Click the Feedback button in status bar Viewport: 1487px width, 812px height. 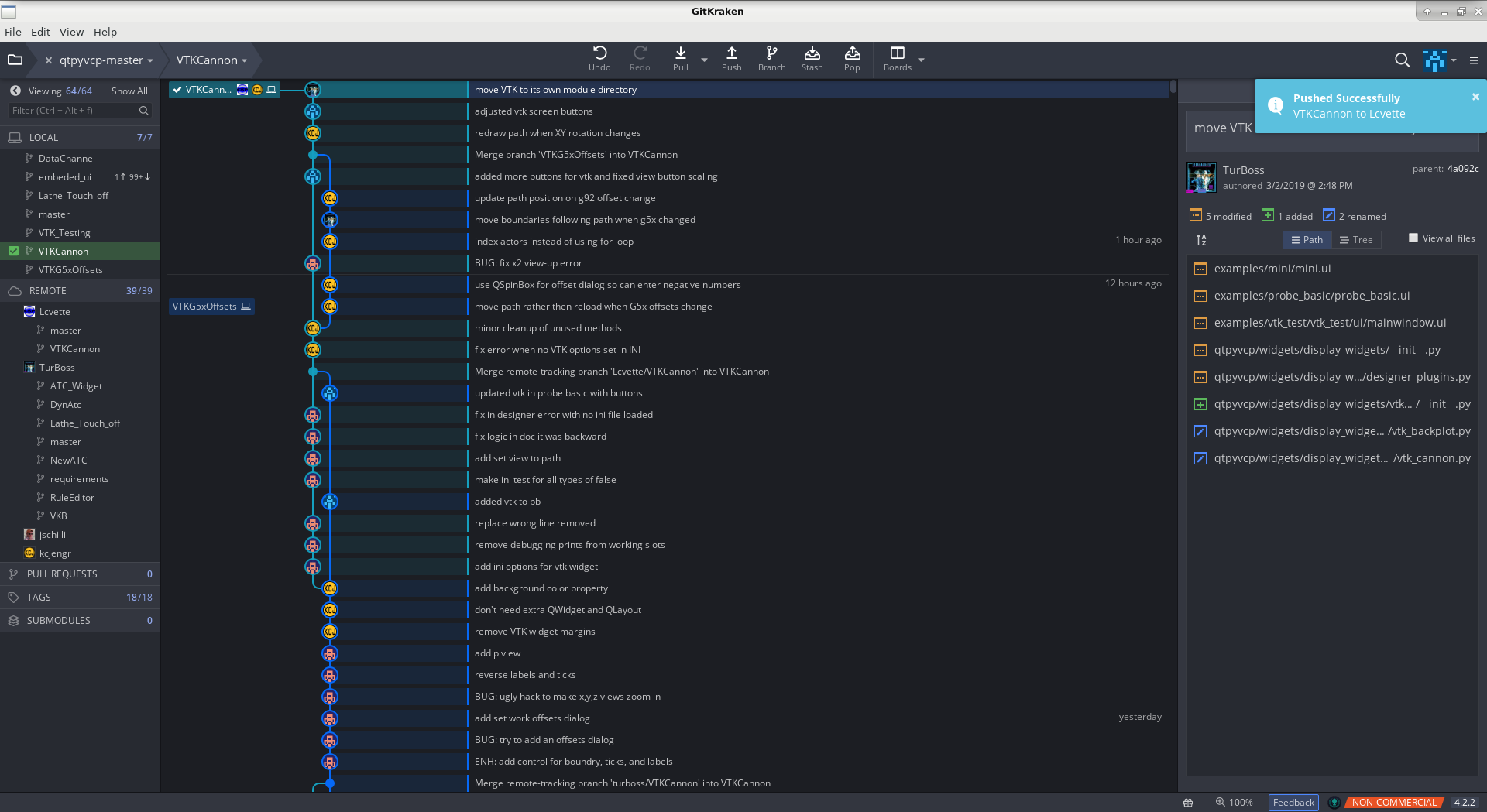click(x=1293, y=803)
